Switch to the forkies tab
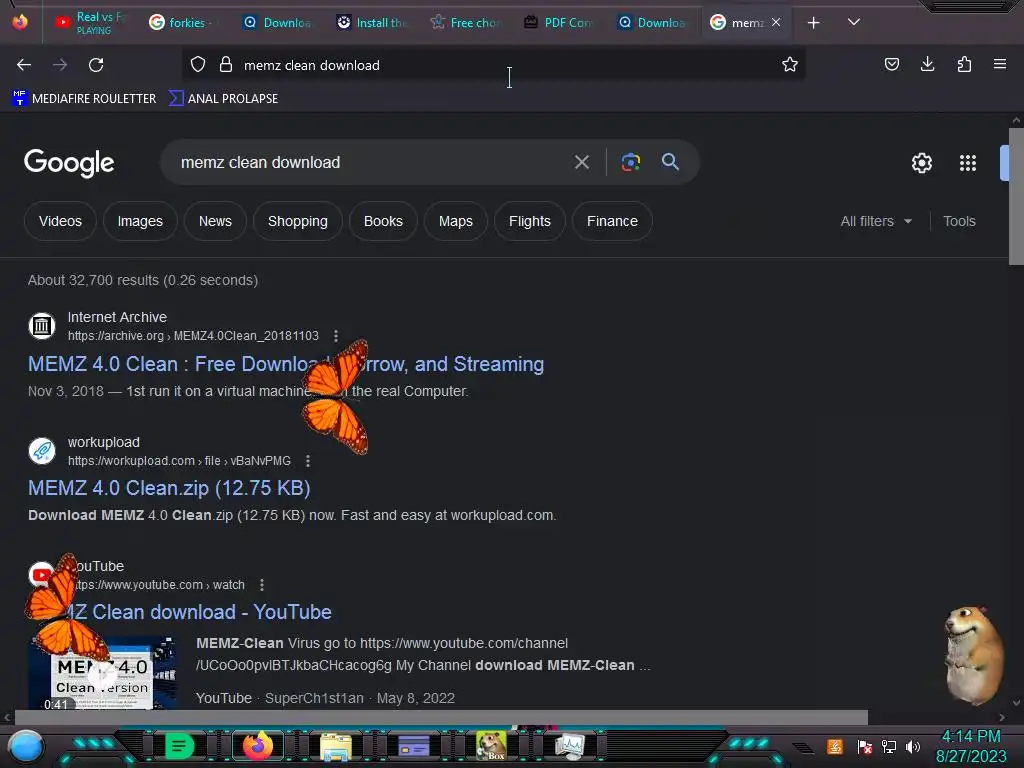This screenshot has width=1024, height=768. (180, 22)
